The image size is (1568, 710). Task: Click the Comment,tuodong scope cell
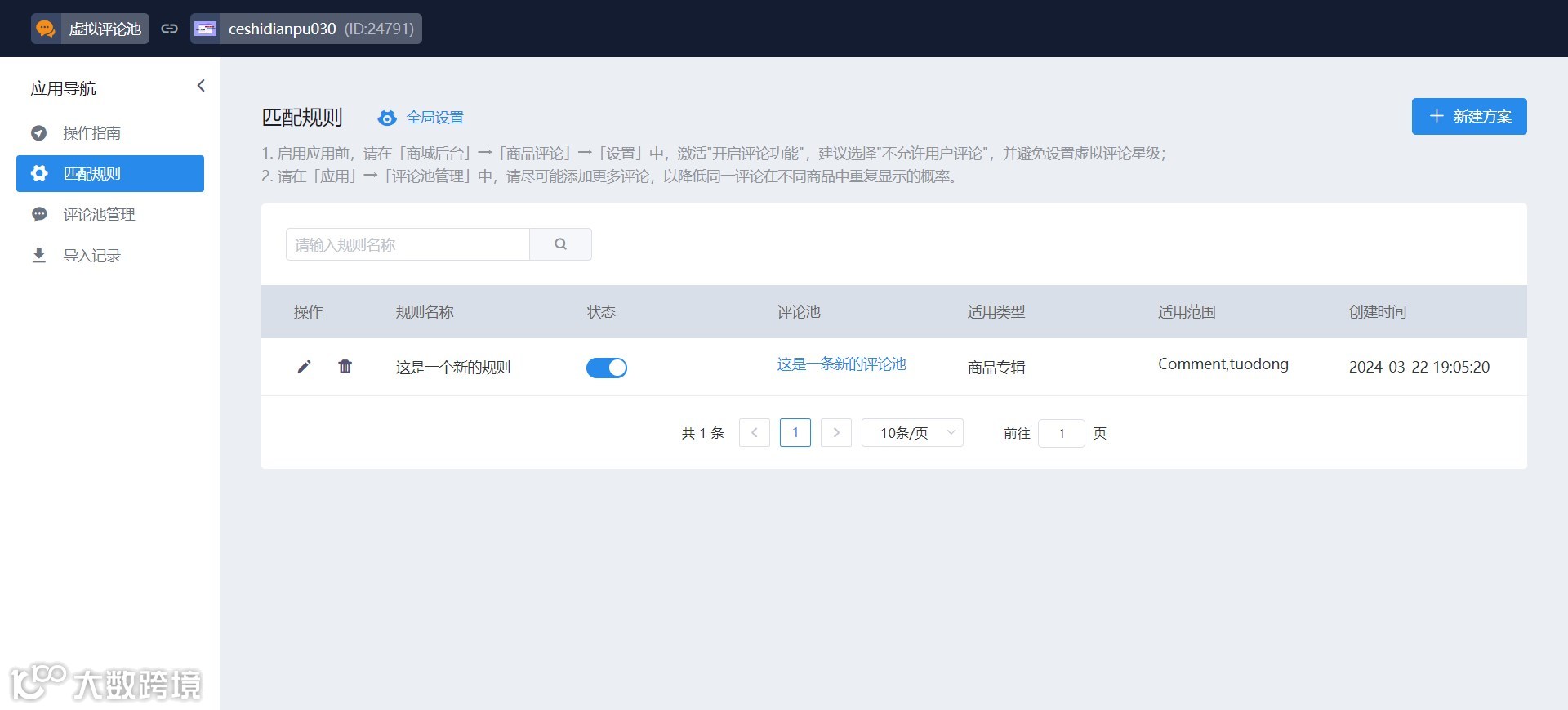pos(1223,364)
